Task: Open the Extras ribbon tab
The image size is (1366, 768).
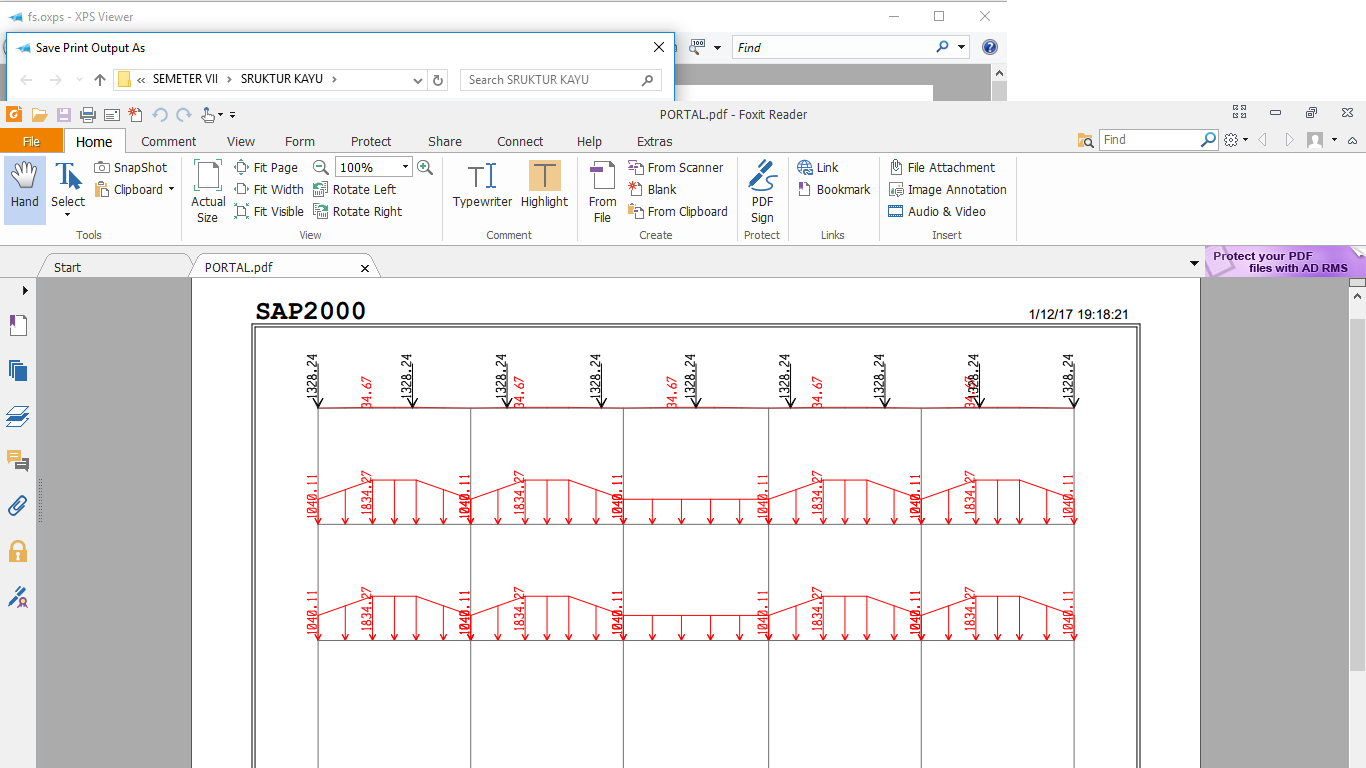Action: pos(655,141)
